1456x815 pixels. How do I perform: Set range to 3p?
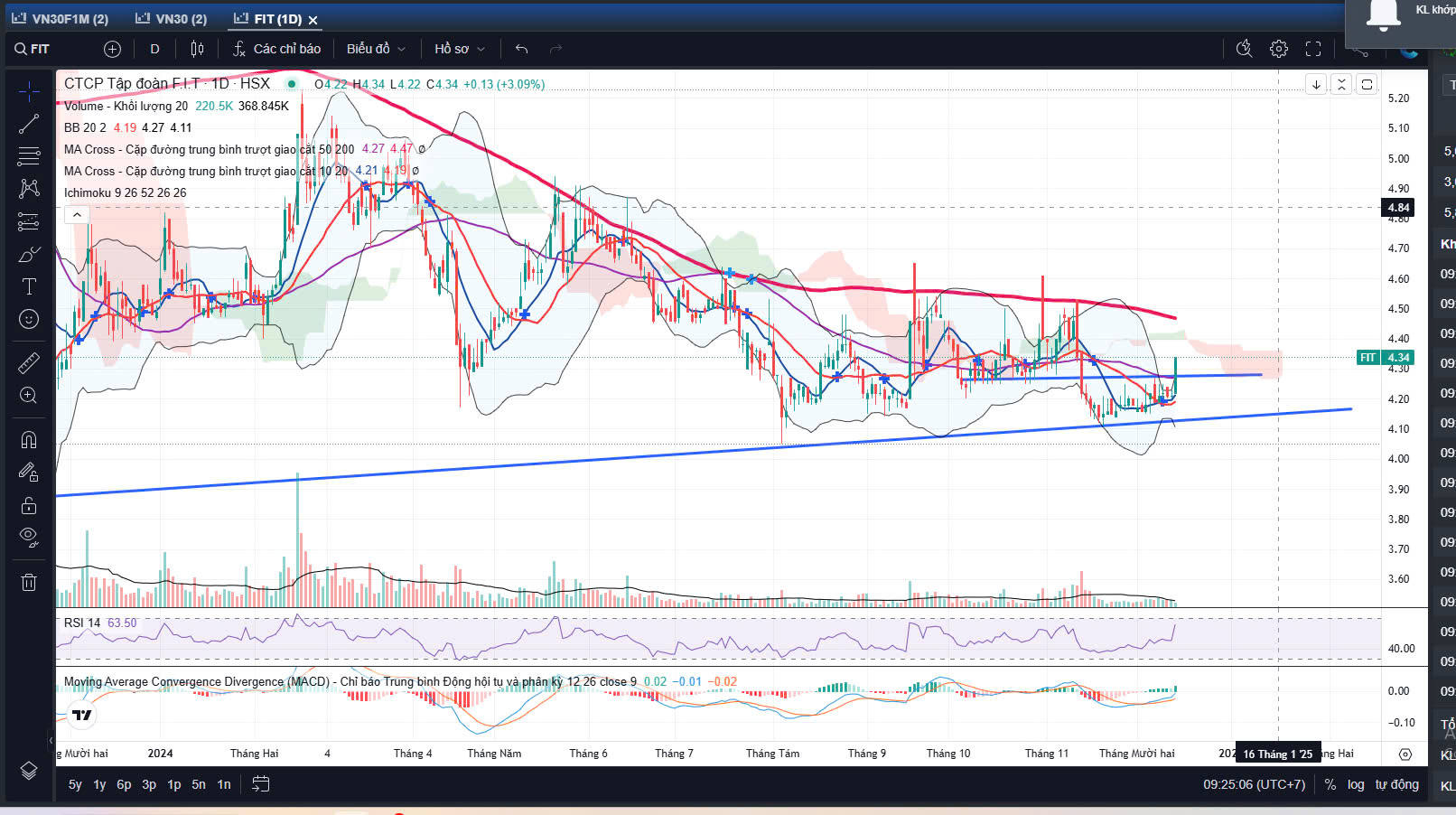149,784
